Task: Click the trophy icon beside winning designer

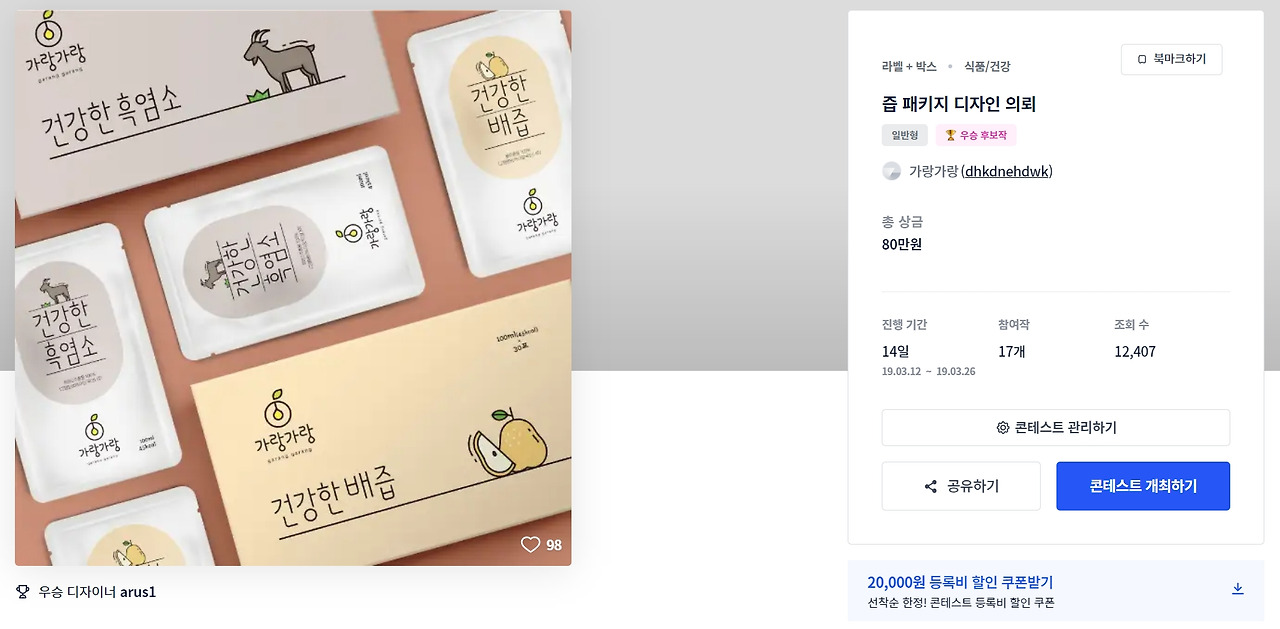Action: [x=23, y=591]
